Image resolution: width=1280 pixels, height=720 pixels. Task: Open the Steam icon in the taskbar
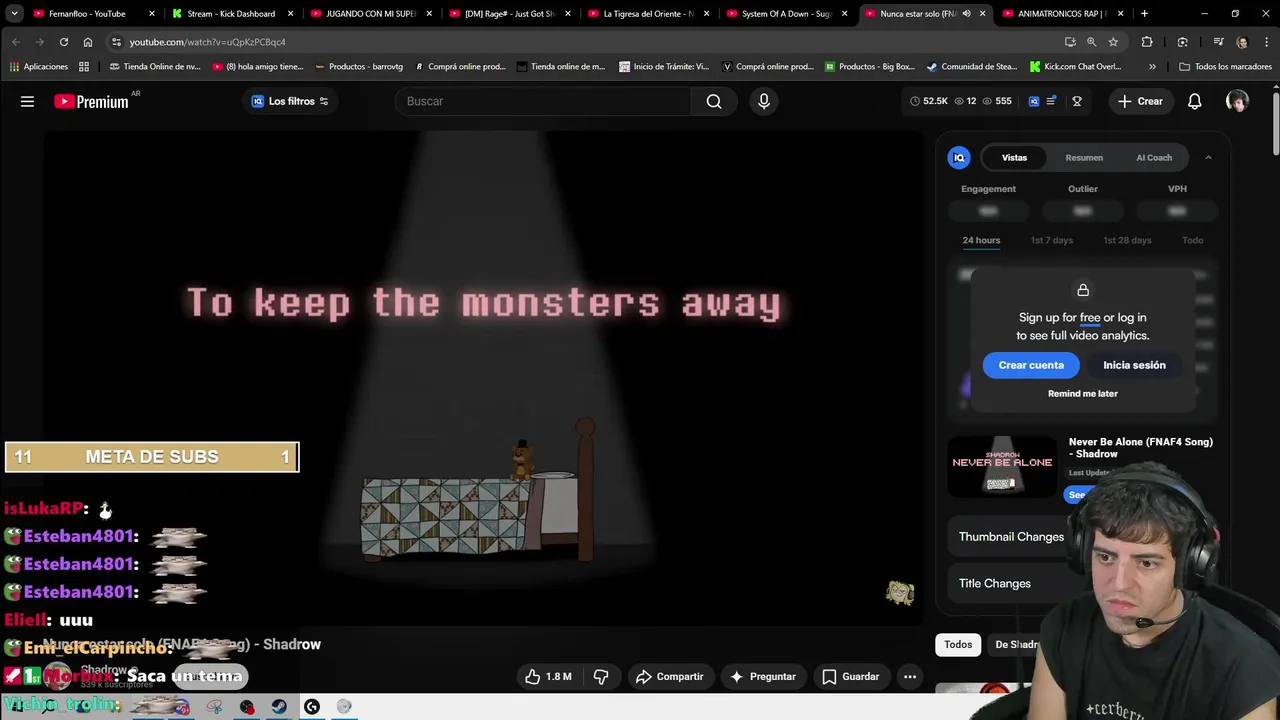click(x=279, y=707)
